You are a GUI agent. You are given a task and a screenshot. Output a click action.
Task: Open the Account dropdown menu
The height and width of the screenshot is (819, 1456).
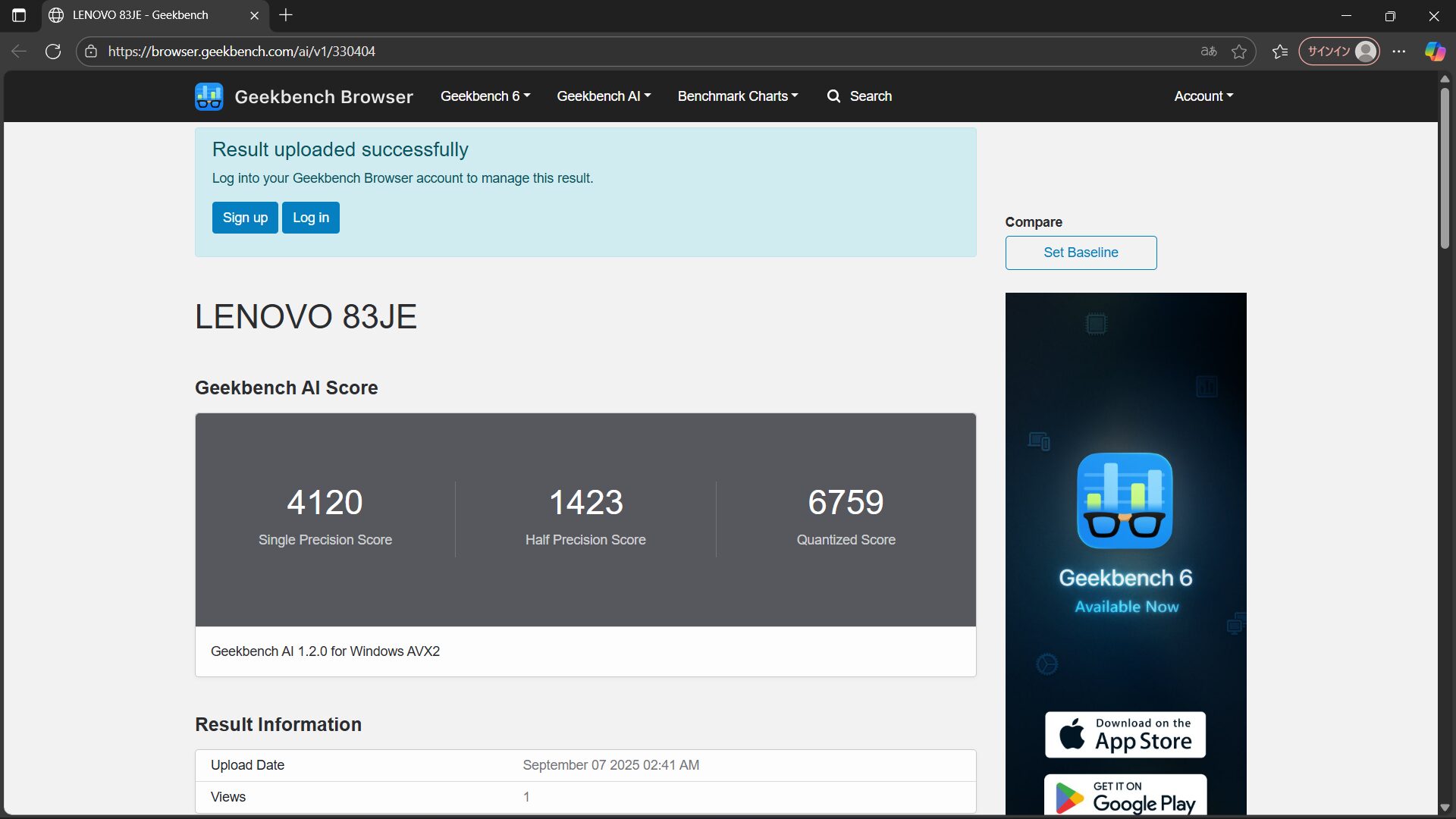(1203, 96)
